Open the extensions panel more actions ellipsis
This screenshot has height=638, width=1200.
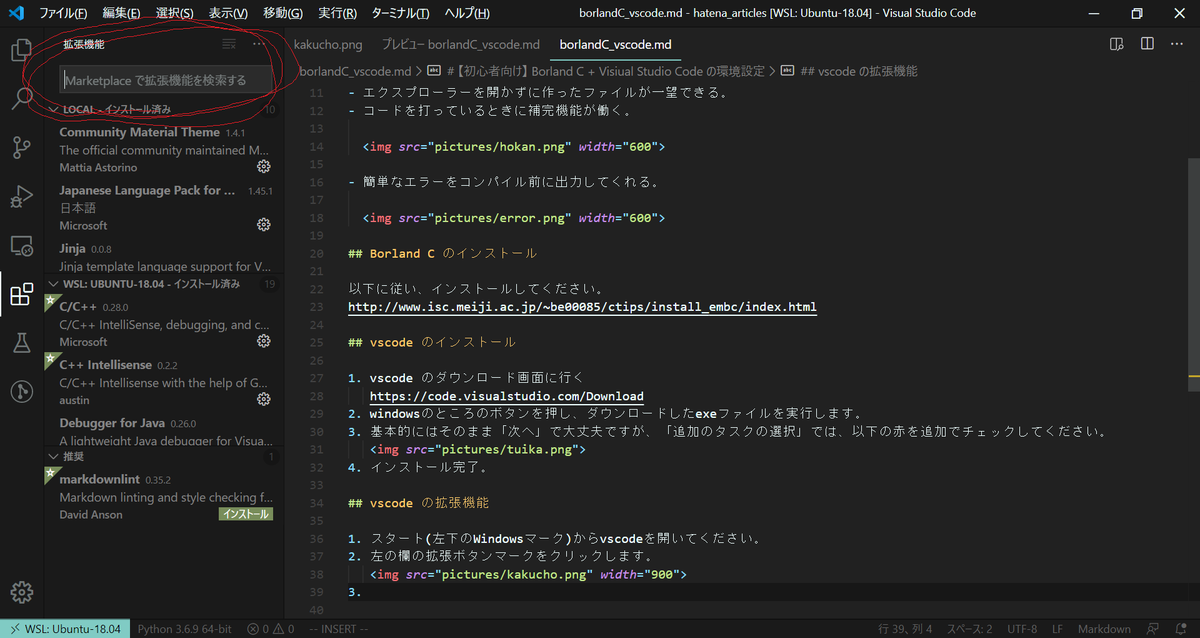259,44
